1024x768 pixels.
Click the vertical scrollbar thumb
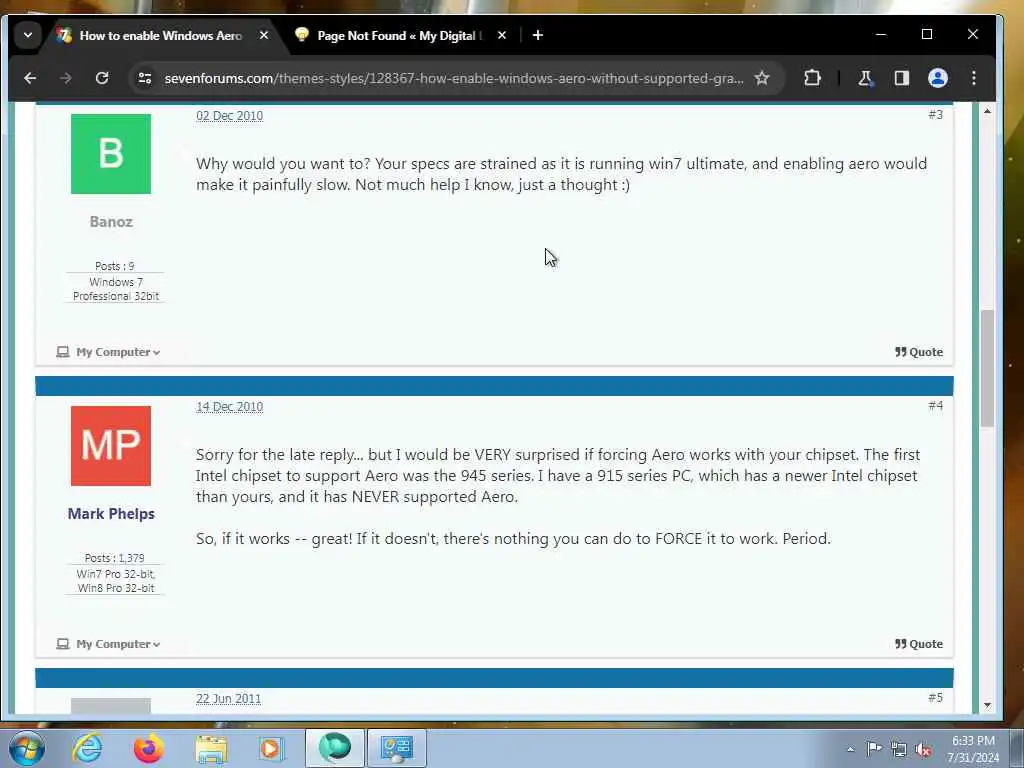[x=987, y=369]
